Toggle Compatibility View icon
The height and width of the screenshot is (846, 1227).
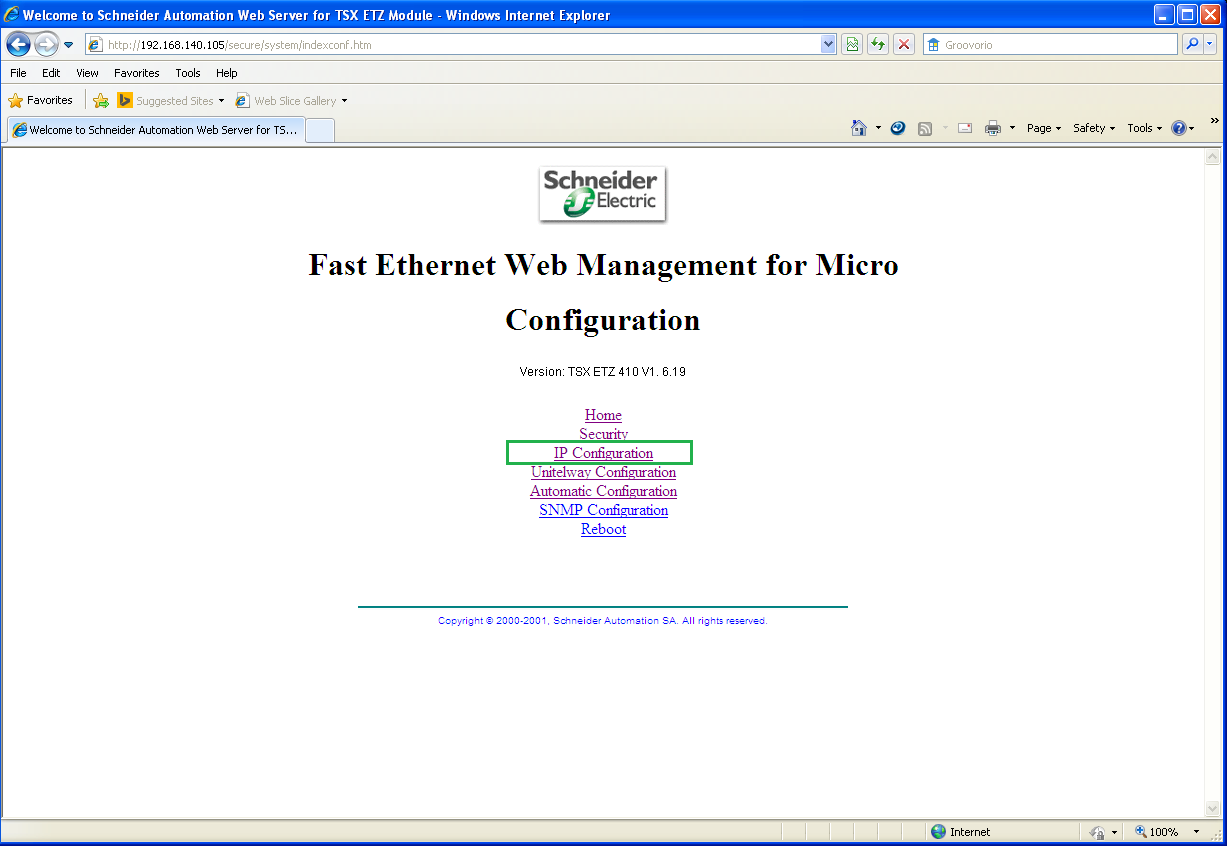click(852, 45)
